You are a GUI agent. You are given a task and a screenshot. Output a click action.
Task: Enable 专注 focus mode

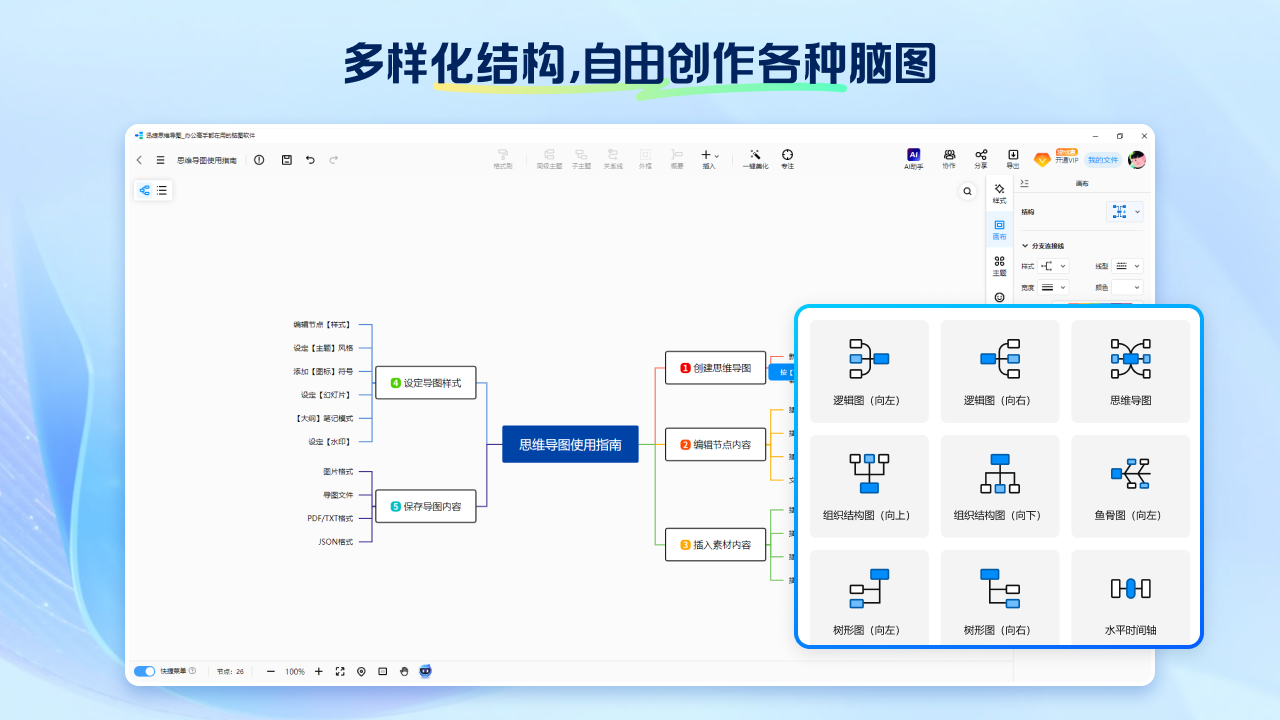(x=787, y=158)
